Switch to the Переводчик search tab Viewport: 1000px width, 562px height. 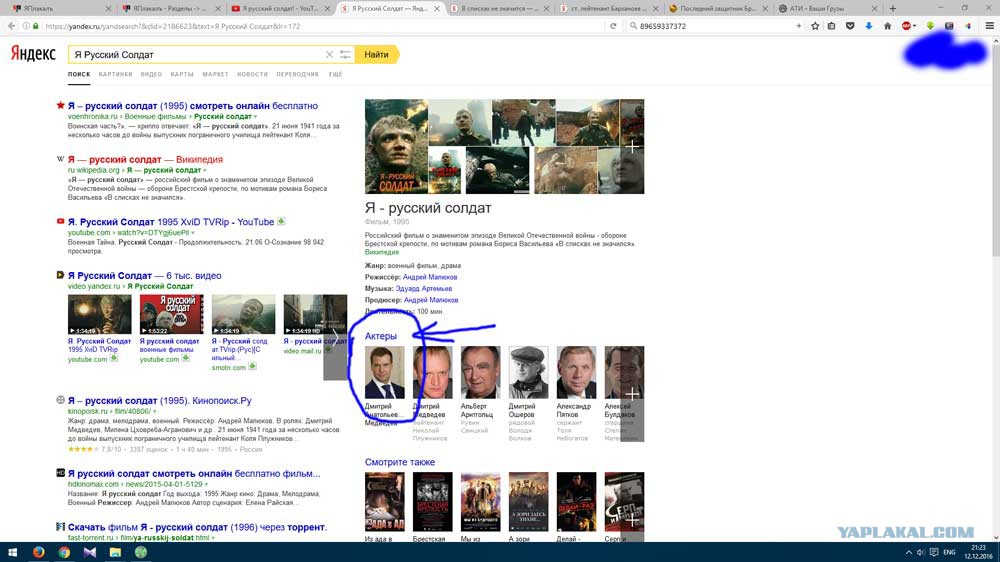tap(297, 75)
